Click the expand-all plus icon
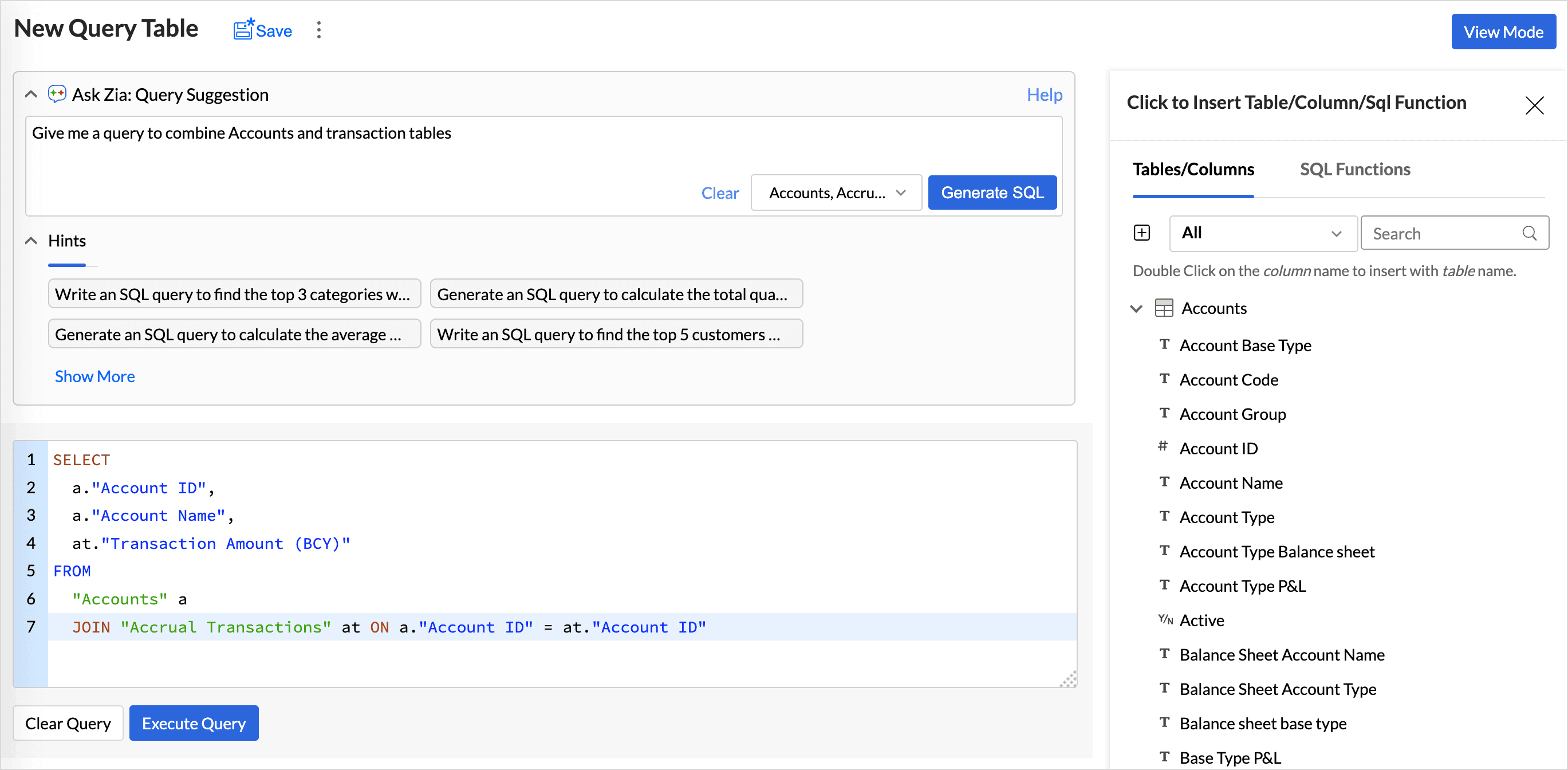 tap(1142, 233)
